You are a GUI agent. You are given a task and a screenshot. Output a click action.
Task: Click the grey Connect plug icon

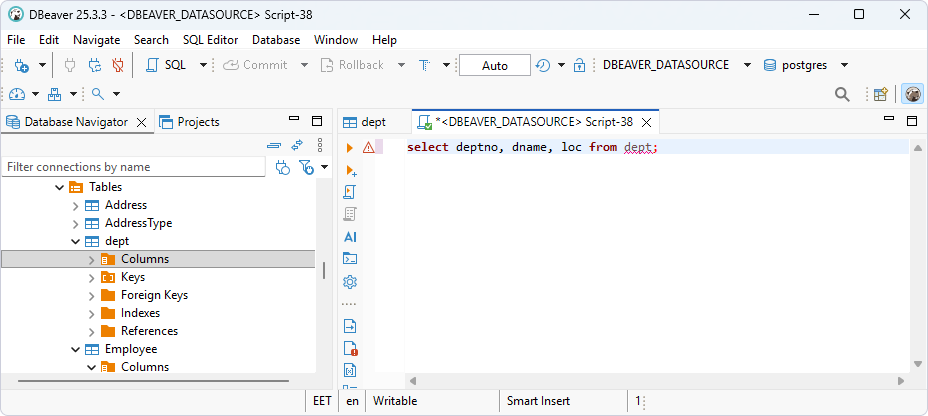[x=70, y=65]
